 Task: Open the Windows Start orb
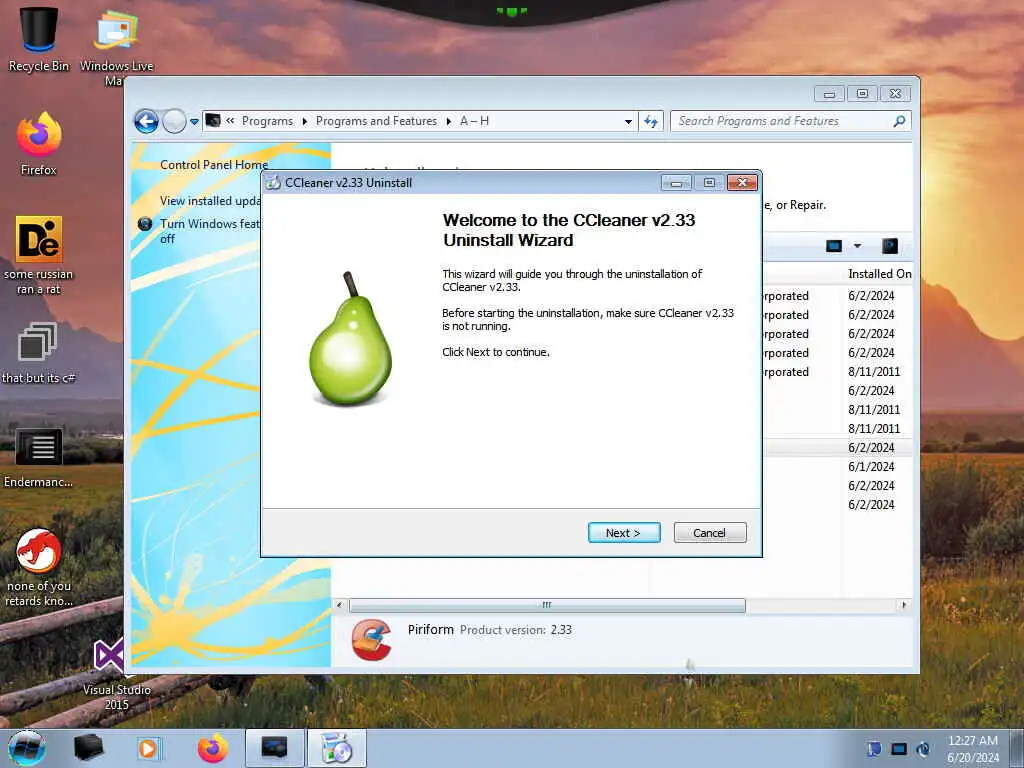pos(27,748)
